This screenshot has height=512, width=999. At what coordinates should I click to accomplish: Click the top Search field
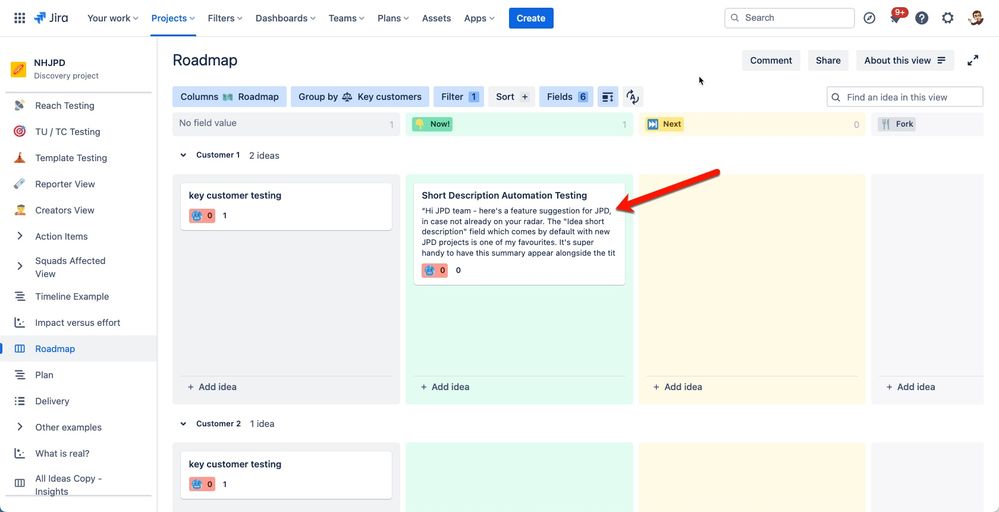click(789, 18)
